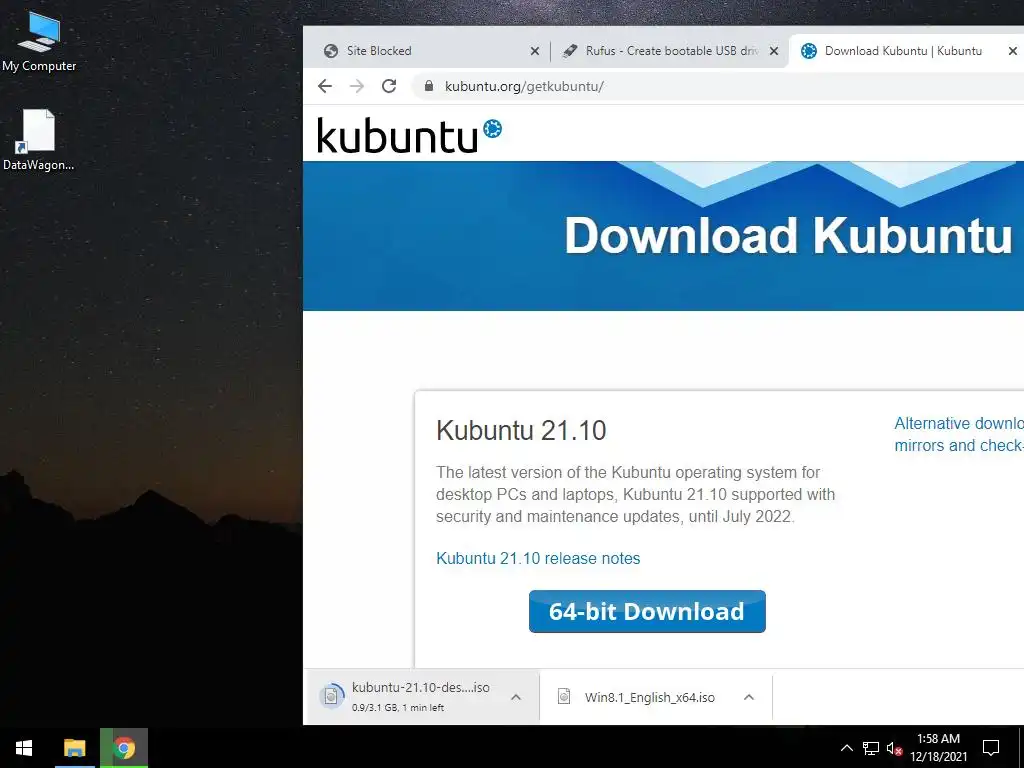Open File Explorer from the taskbar
Image resolution: width=1024 pixels, height=768 pixels.
click(x=74, y=748)
